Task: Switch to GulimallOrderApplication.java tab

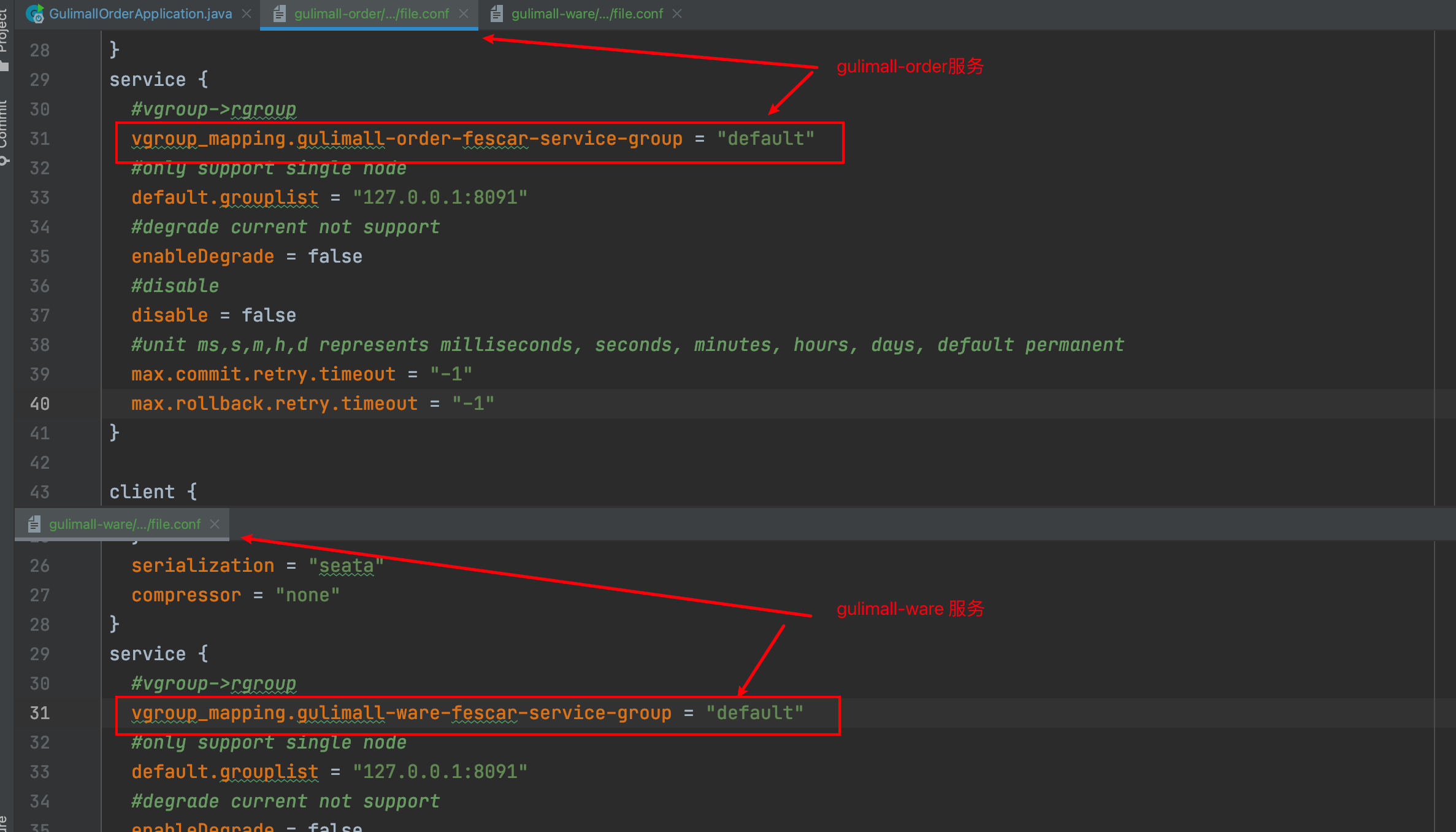Action: point(140,13)
